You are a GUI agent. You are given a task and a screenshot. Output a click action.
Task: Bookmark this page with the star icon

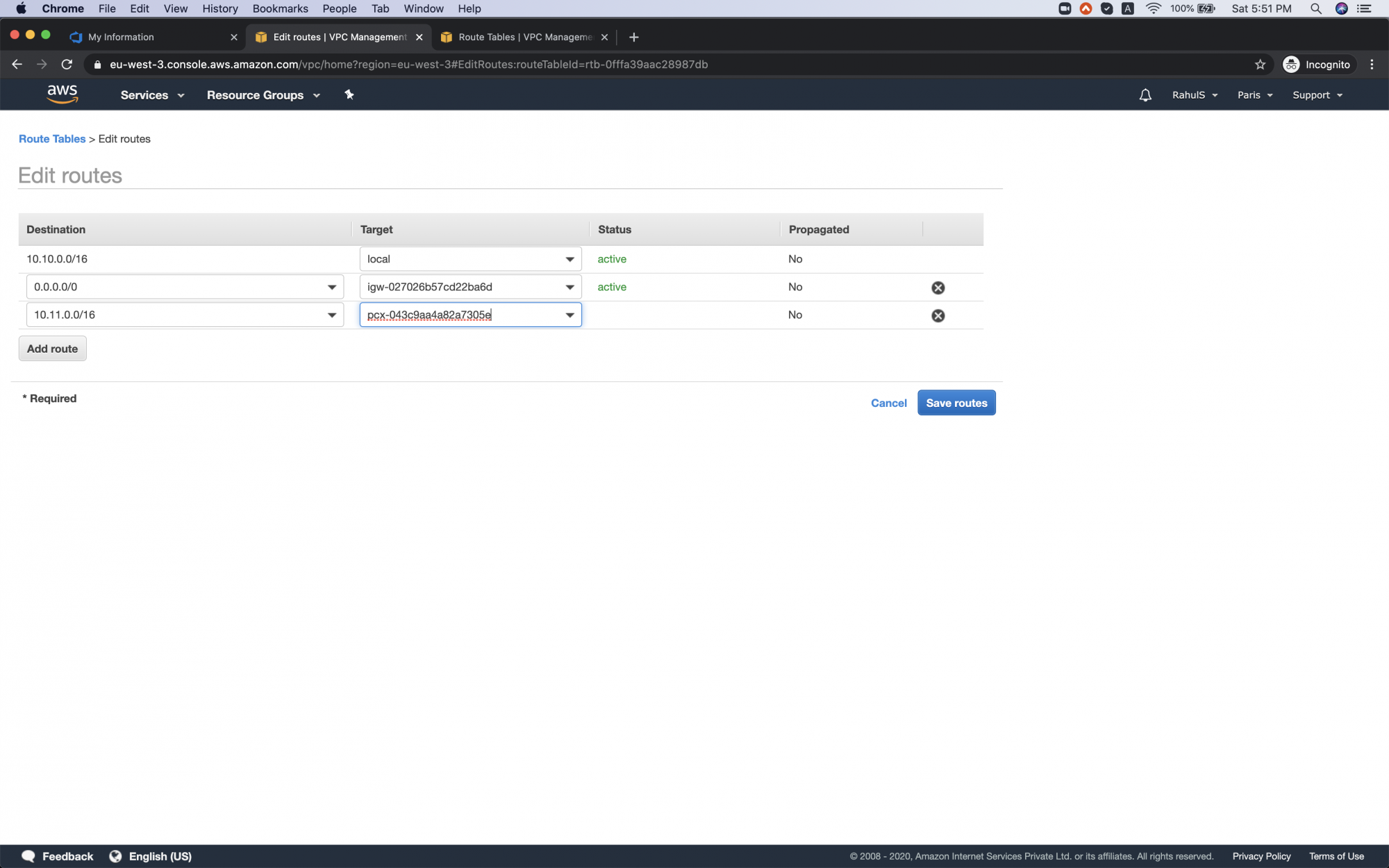point(1259,64)
